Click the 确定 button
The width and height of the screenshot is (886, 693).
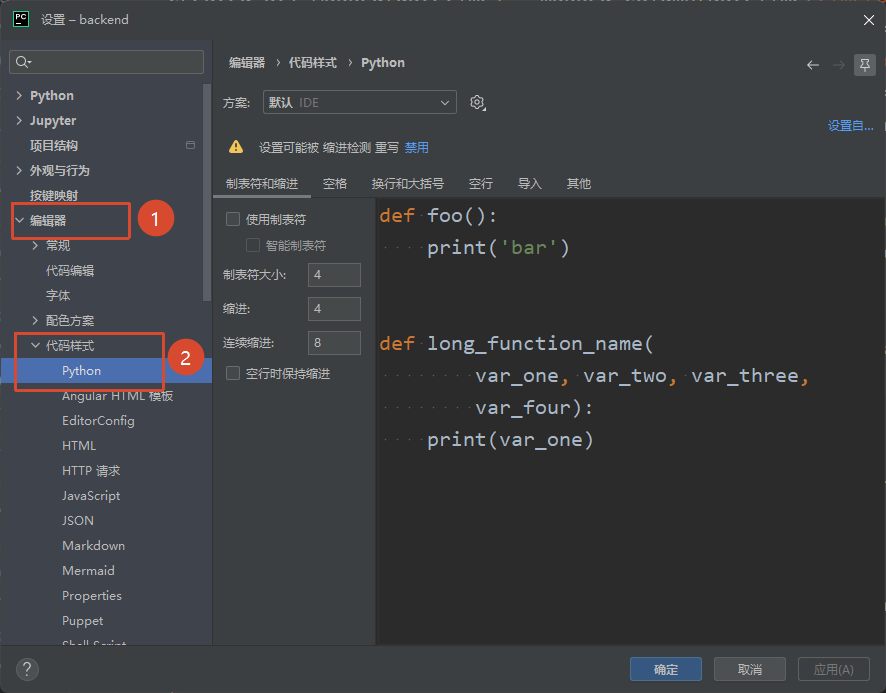coord(666,669)
